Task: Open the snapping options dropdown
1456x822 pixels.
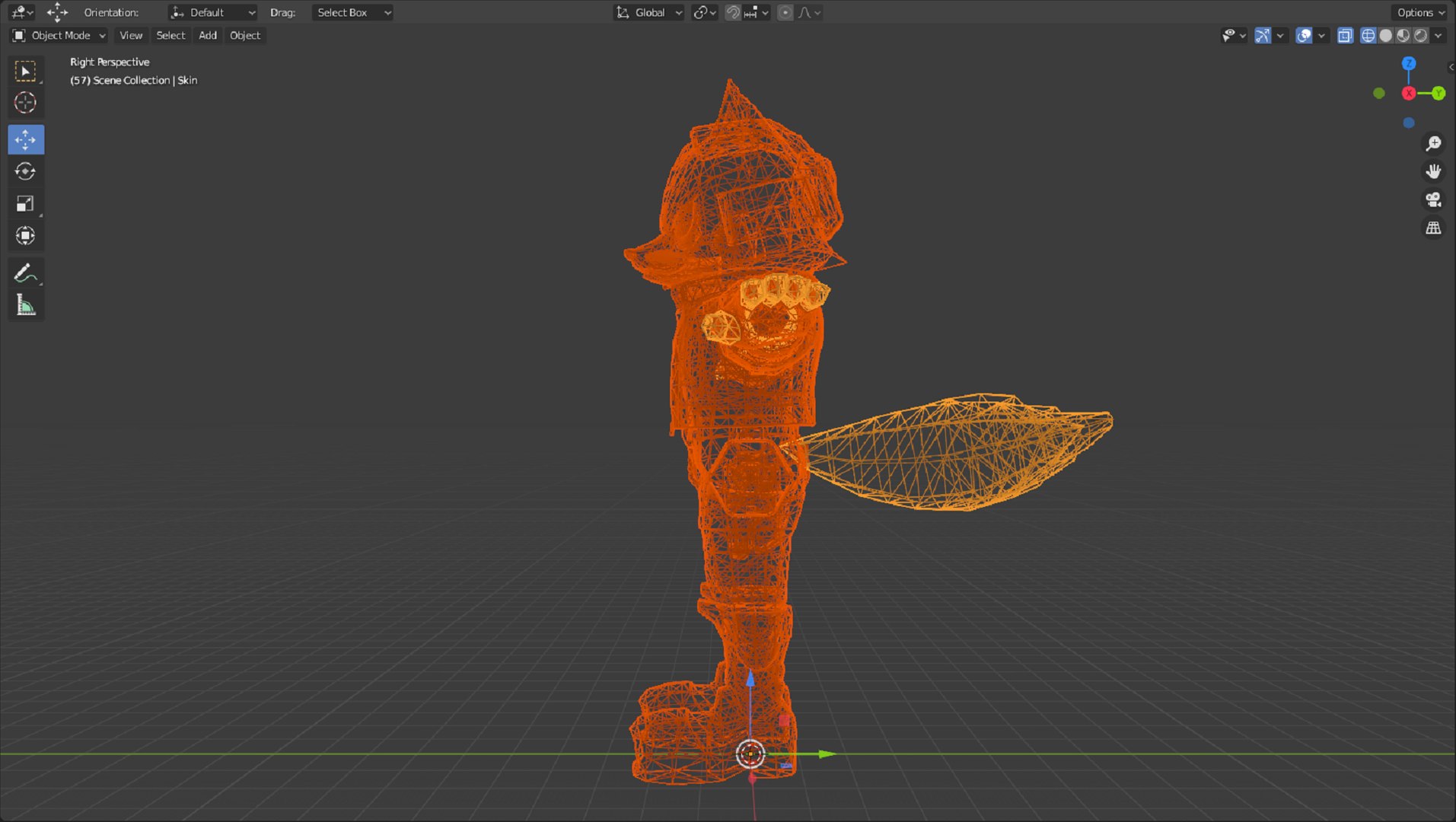Action: coord(757,12)
